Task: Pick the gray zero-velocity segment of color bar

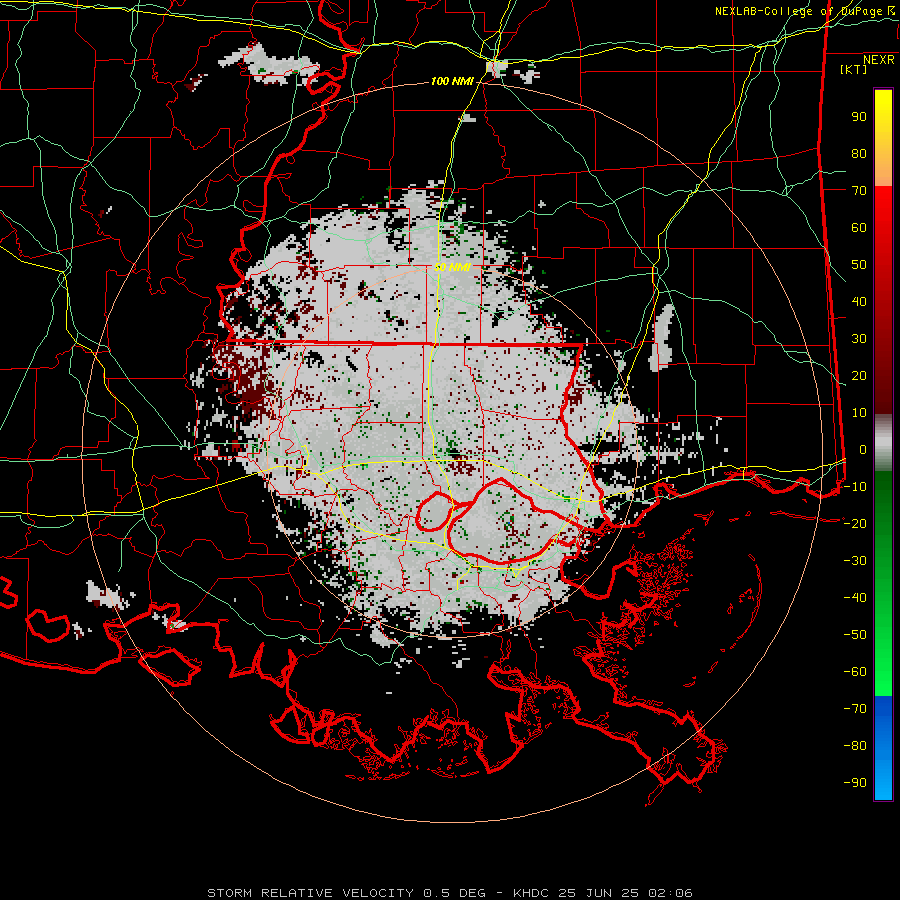Action: (883, 442)
